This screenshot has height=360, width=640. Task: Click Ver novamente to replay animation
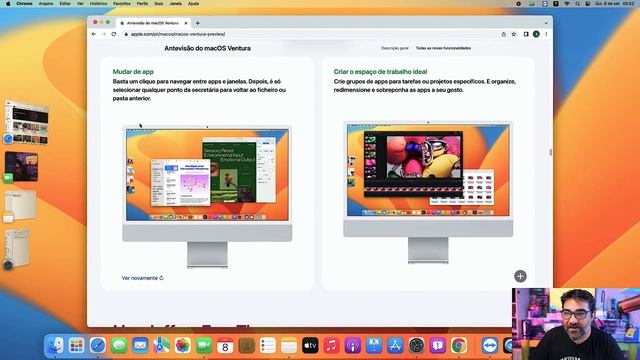coord(142,278)
